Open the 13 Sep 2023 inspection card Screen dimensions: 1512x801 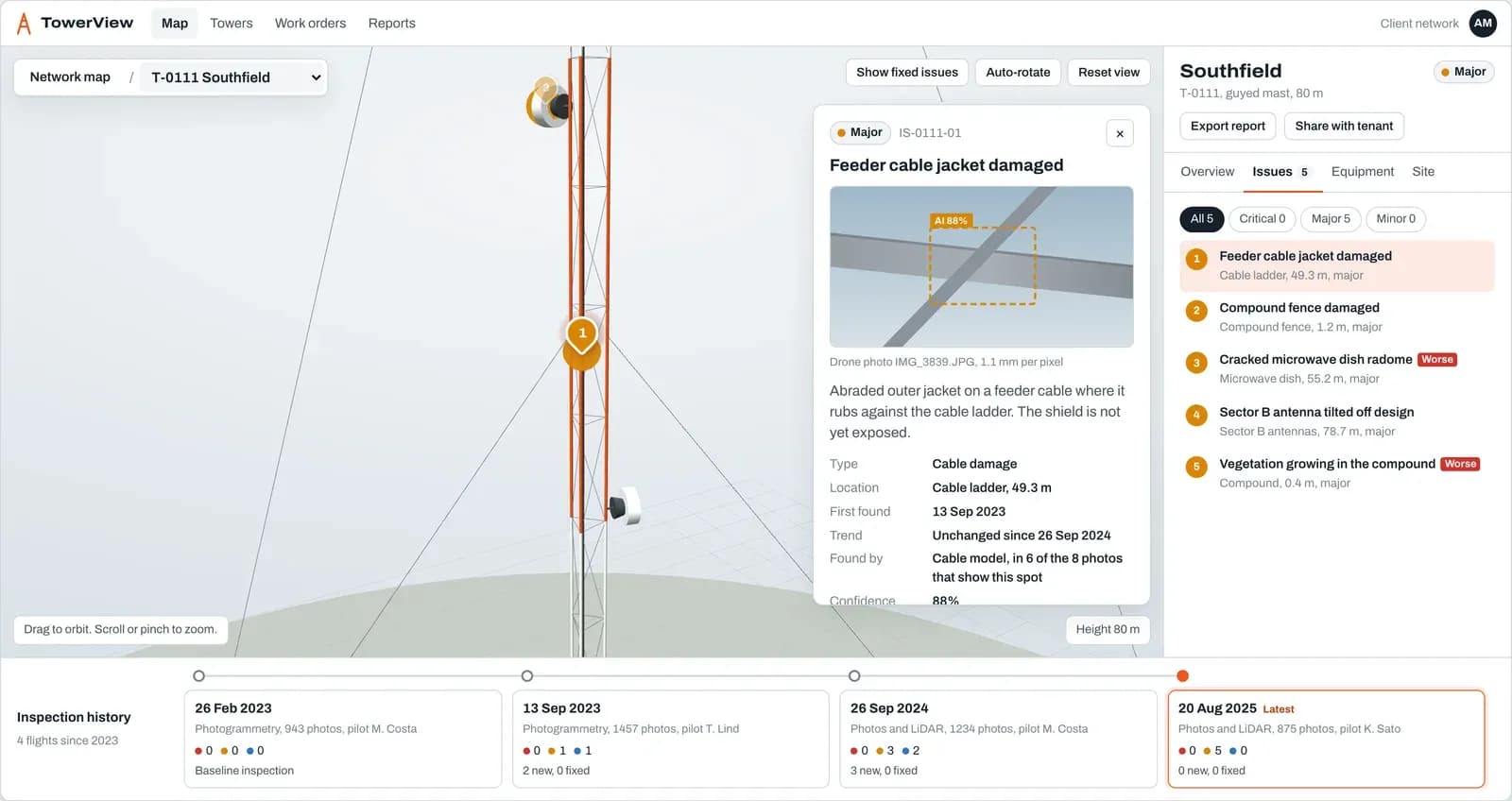tap(670, 739)
